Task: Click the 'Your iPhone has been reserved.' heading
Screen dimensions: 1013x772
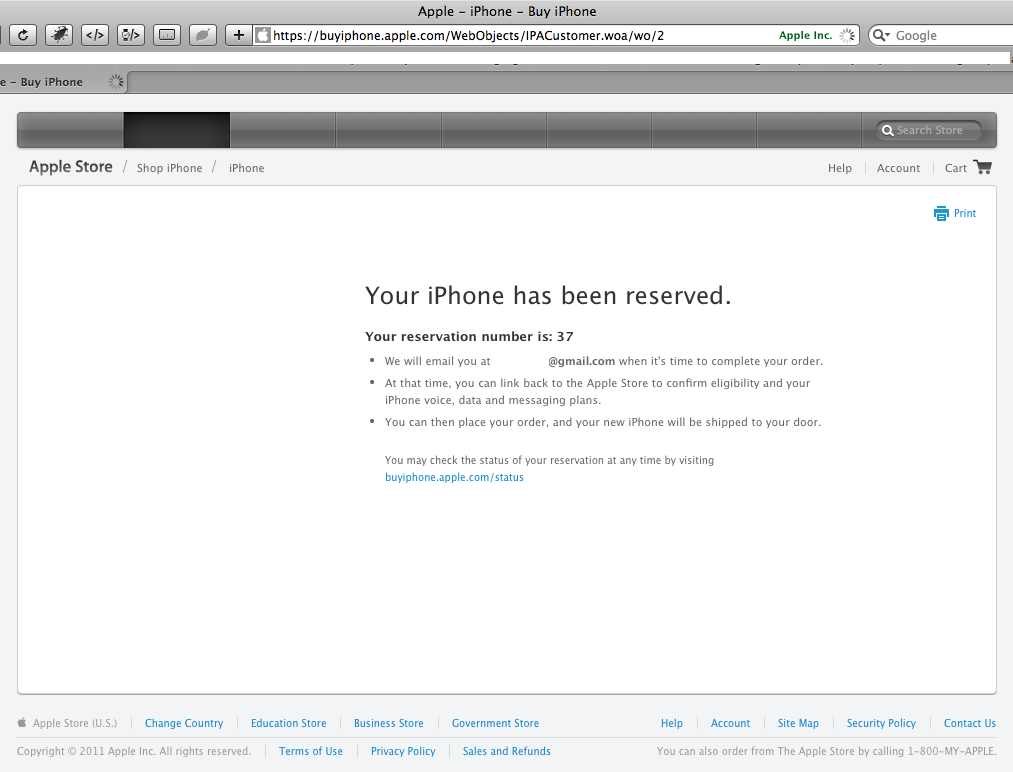Action: (548, 295)
